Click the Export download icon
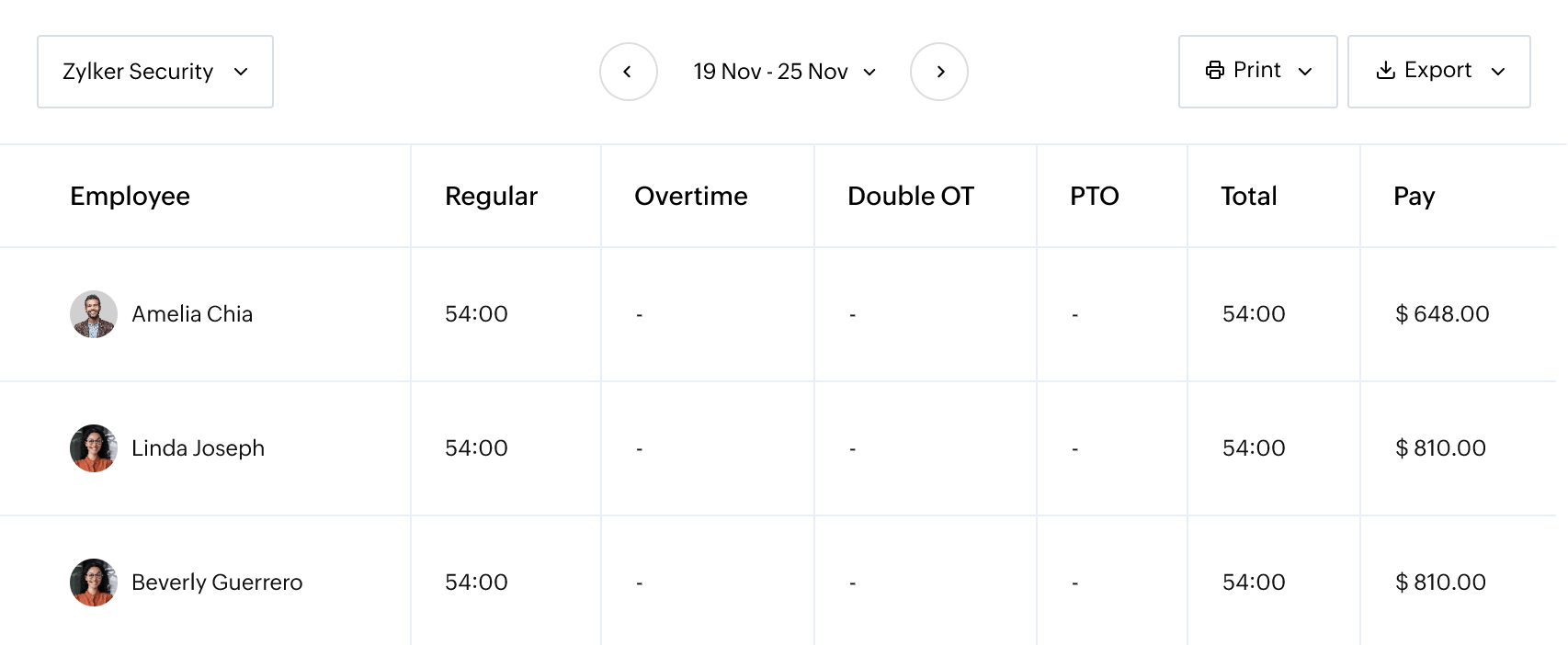 pyautogui.click(x=1386, y=70)
